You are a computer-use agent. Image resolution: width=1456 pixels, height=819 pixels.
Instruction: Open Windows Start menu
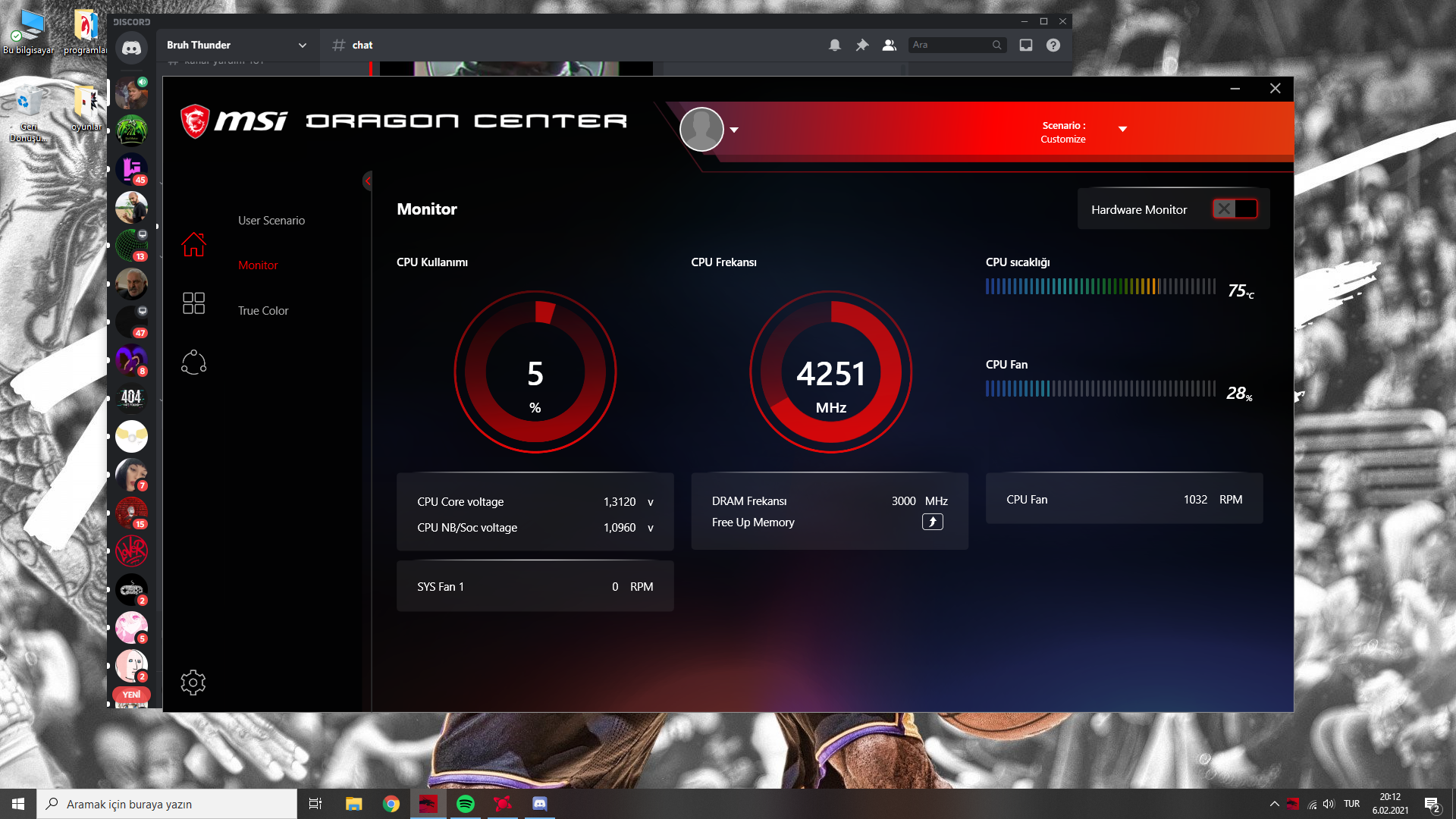(18, 804)
